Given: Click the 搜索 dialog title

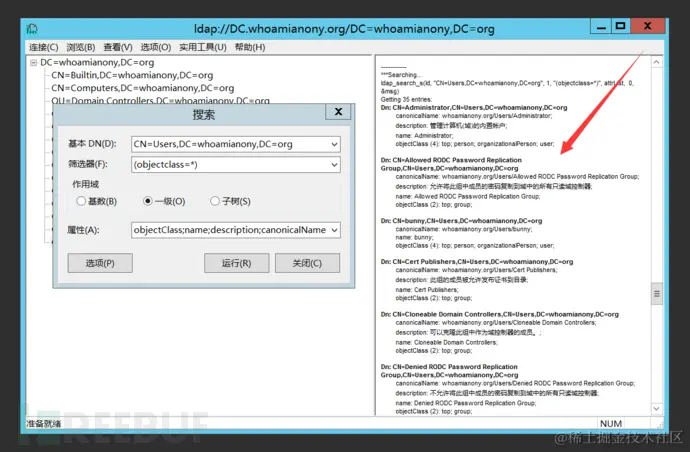Looking at the screenshot, I should coord(203,115).
